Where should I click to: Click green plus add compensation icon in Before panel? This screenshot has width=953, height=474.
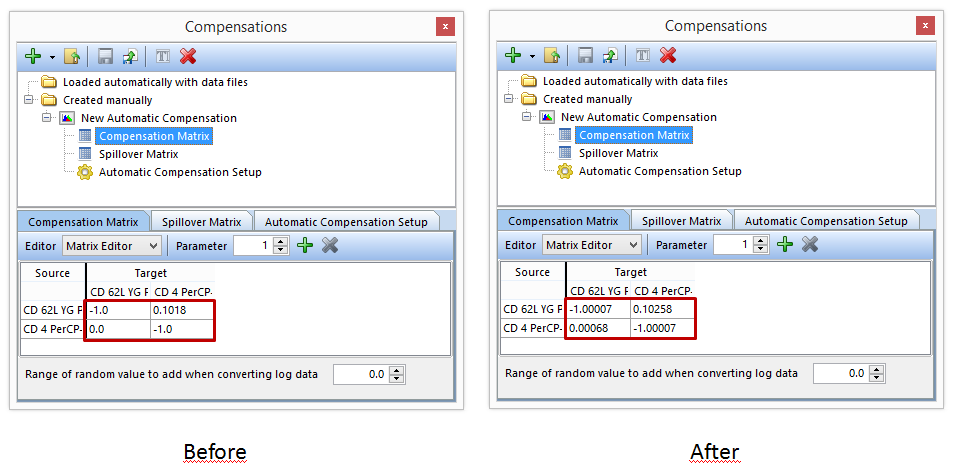click(x=32, y=56)
